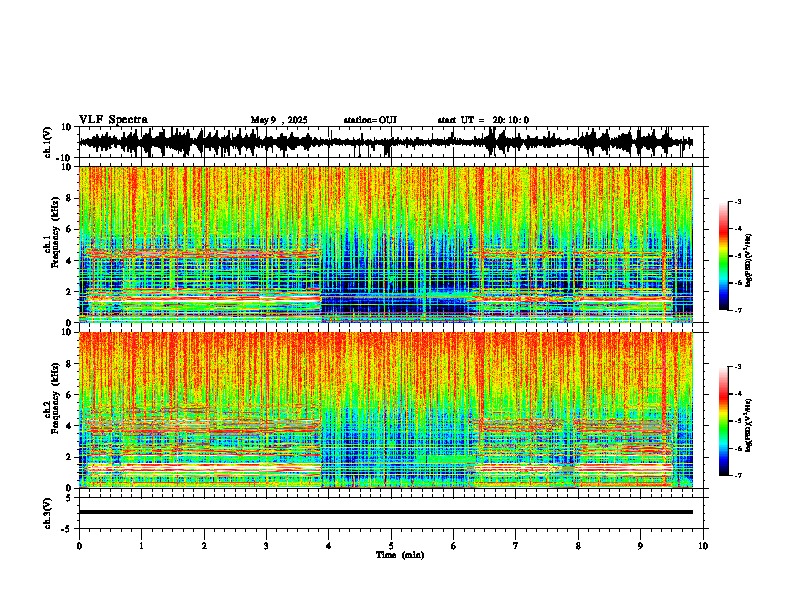Click the "-7" label on the ch.1 color bar
Screen dimensions: 792x612
738,310
